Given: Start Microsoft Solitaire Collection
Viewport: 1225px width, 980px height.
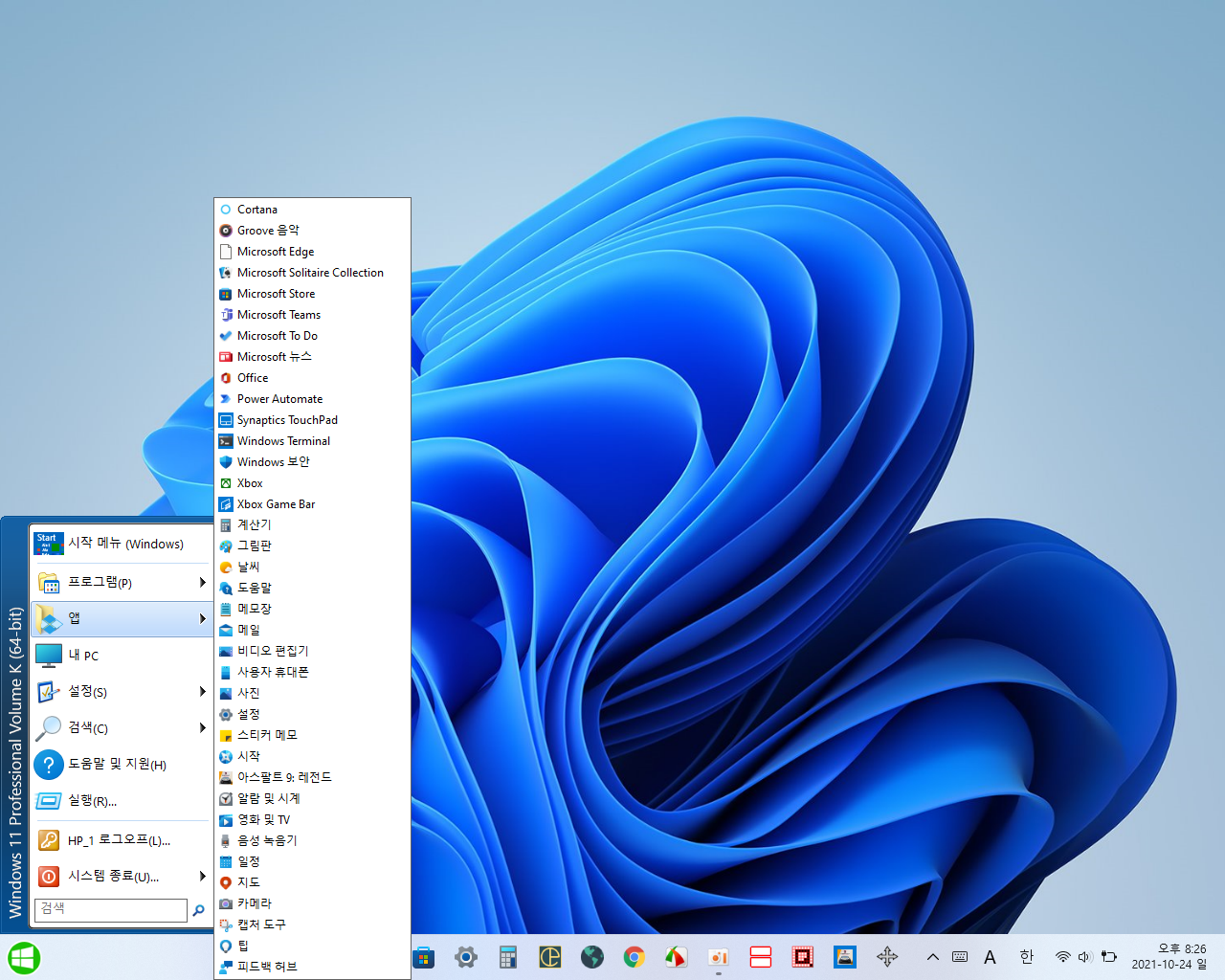Looking at the screenshot, I should (x=312, y=273).
